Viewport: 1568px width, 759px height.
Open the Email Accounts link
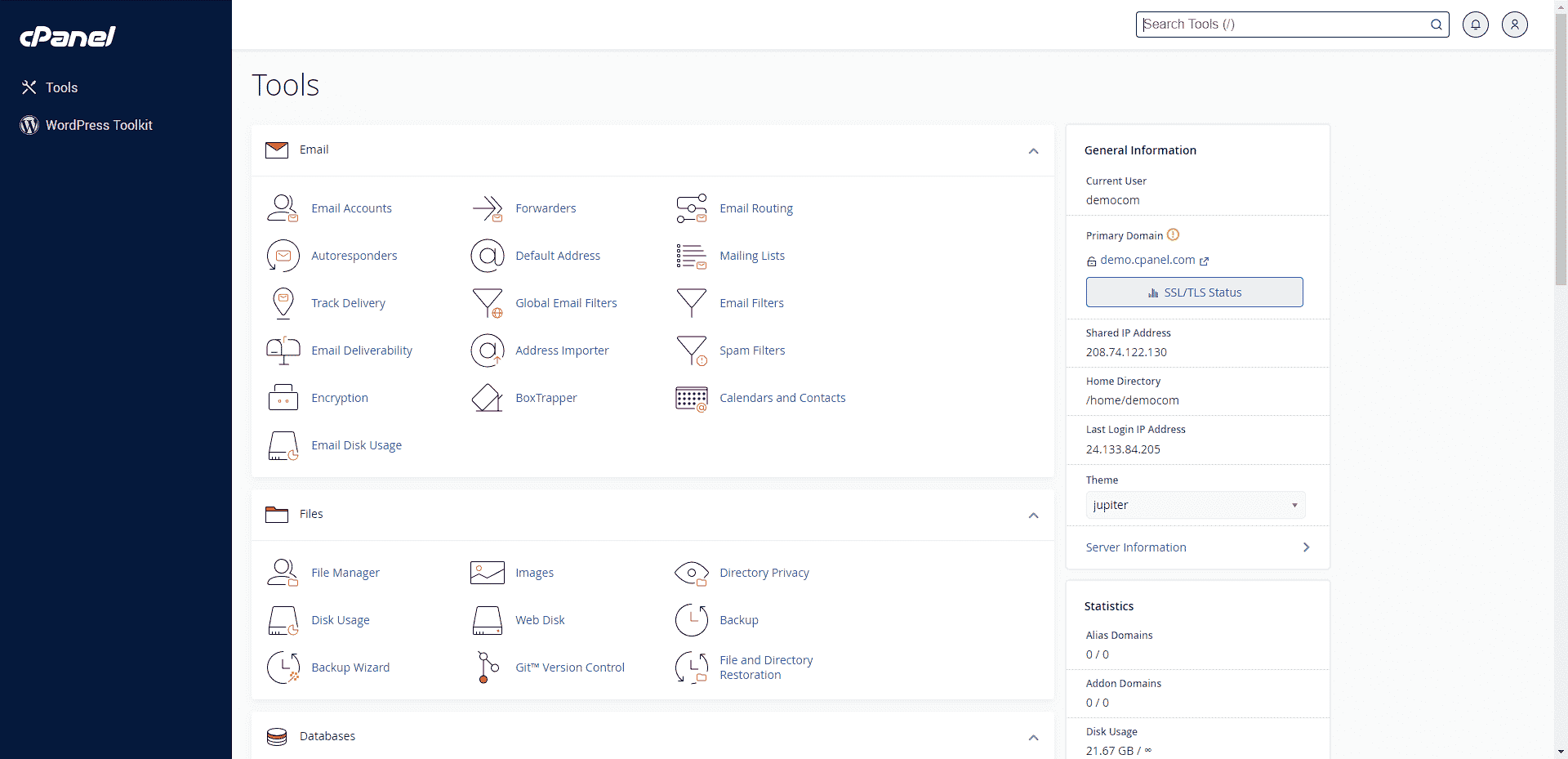coord(351,208)
